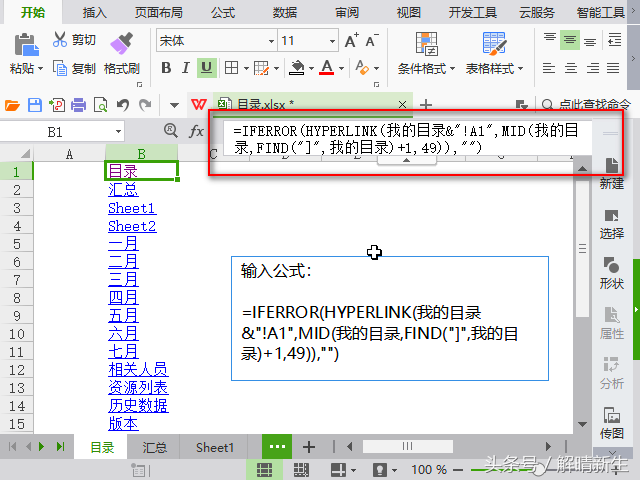Click the increase font size A+ icon
This screenshot has height=480, width=640.
pyautogui.click(x=351, y=40)
